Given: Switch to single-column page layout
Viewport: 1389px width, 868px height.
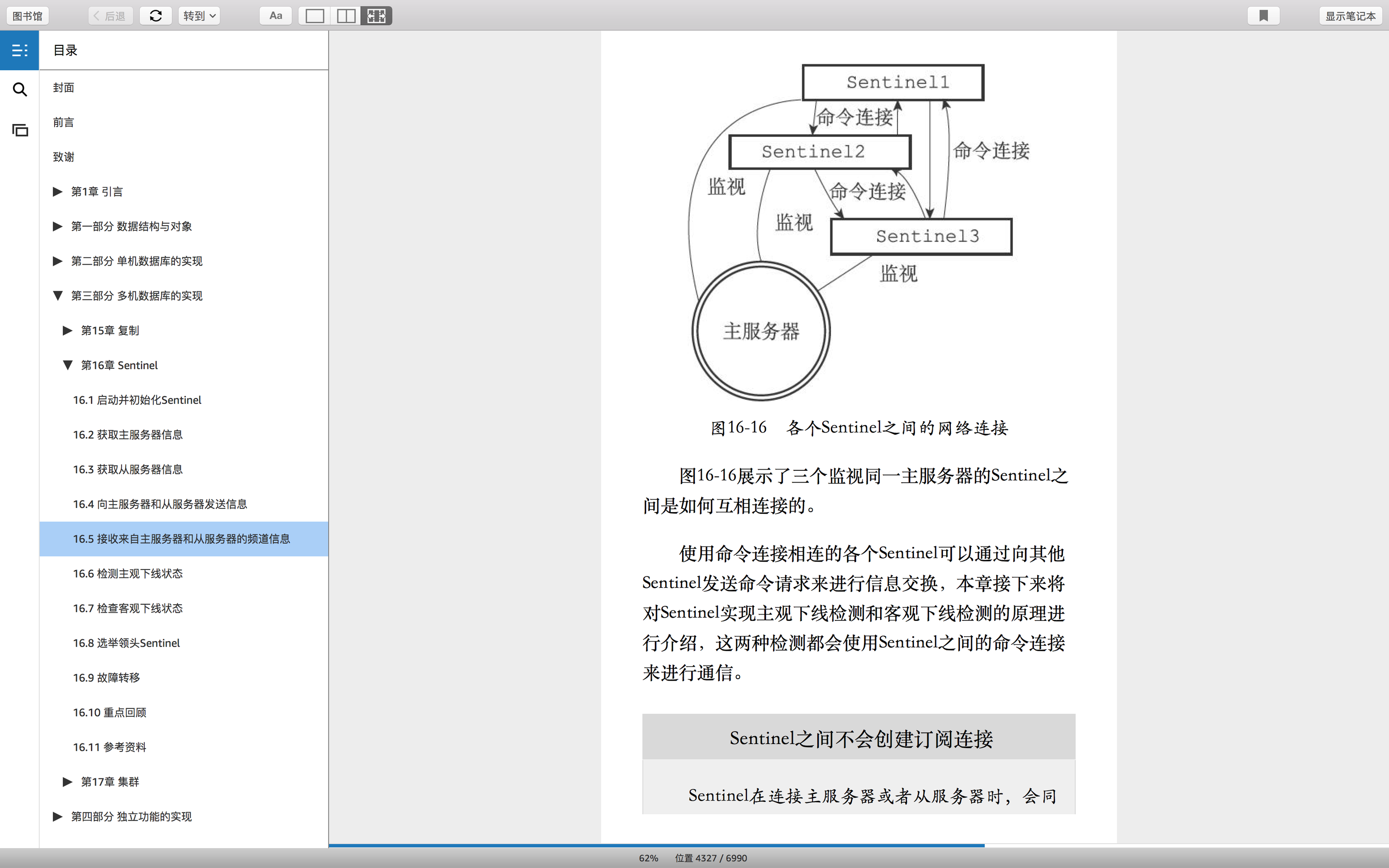Looking at the screenshot, I should tap(315, 16).
